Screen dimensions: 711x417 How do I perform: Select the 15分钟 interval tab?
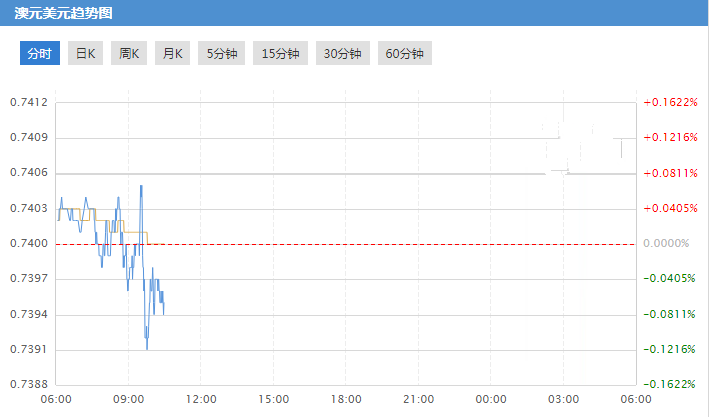[280, 54]
